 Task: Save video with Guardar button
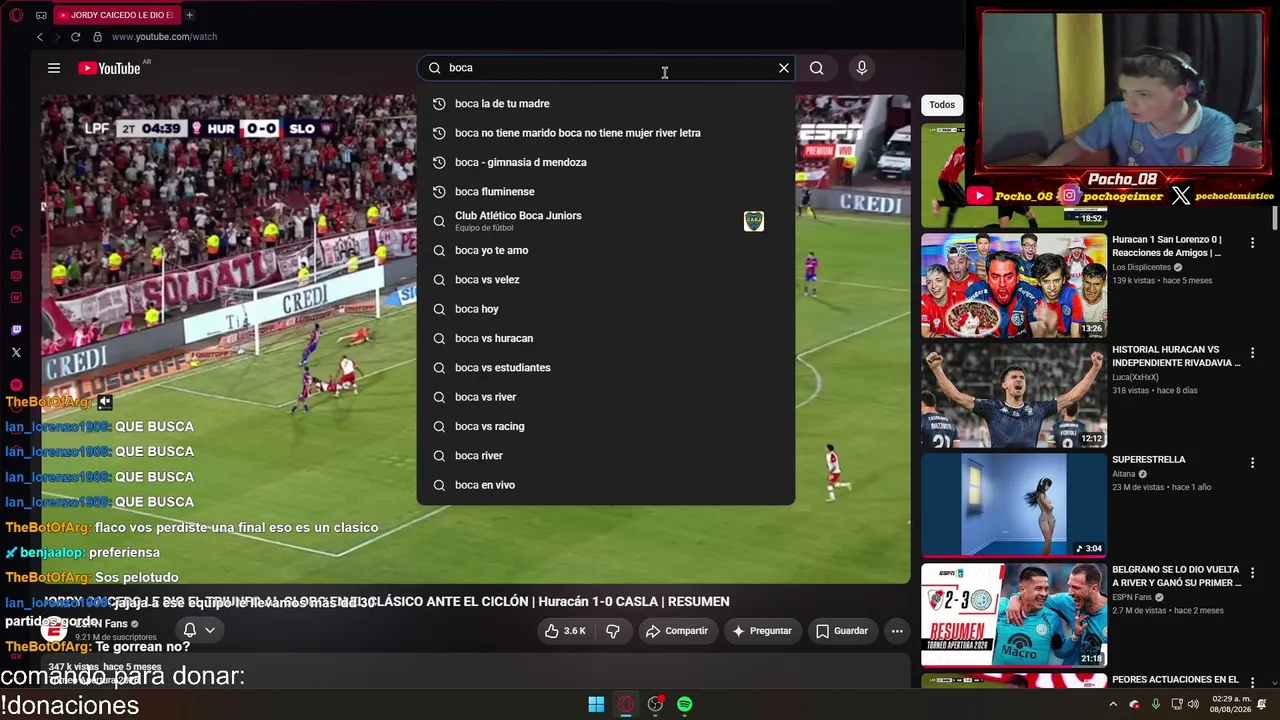(x=842, y=631)
